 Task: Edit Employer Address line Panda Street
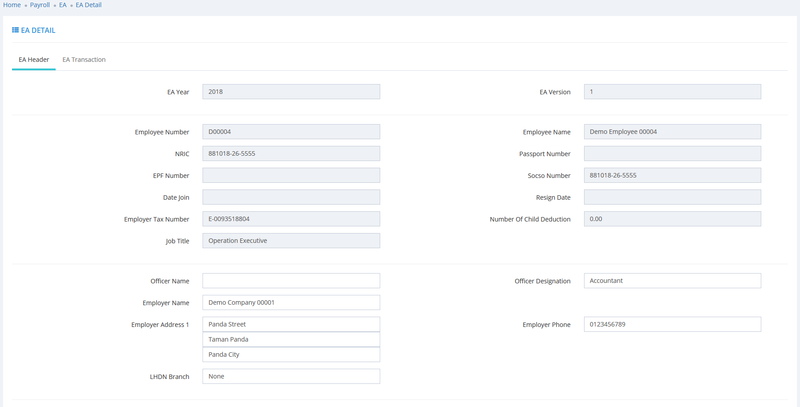(291, 324)
